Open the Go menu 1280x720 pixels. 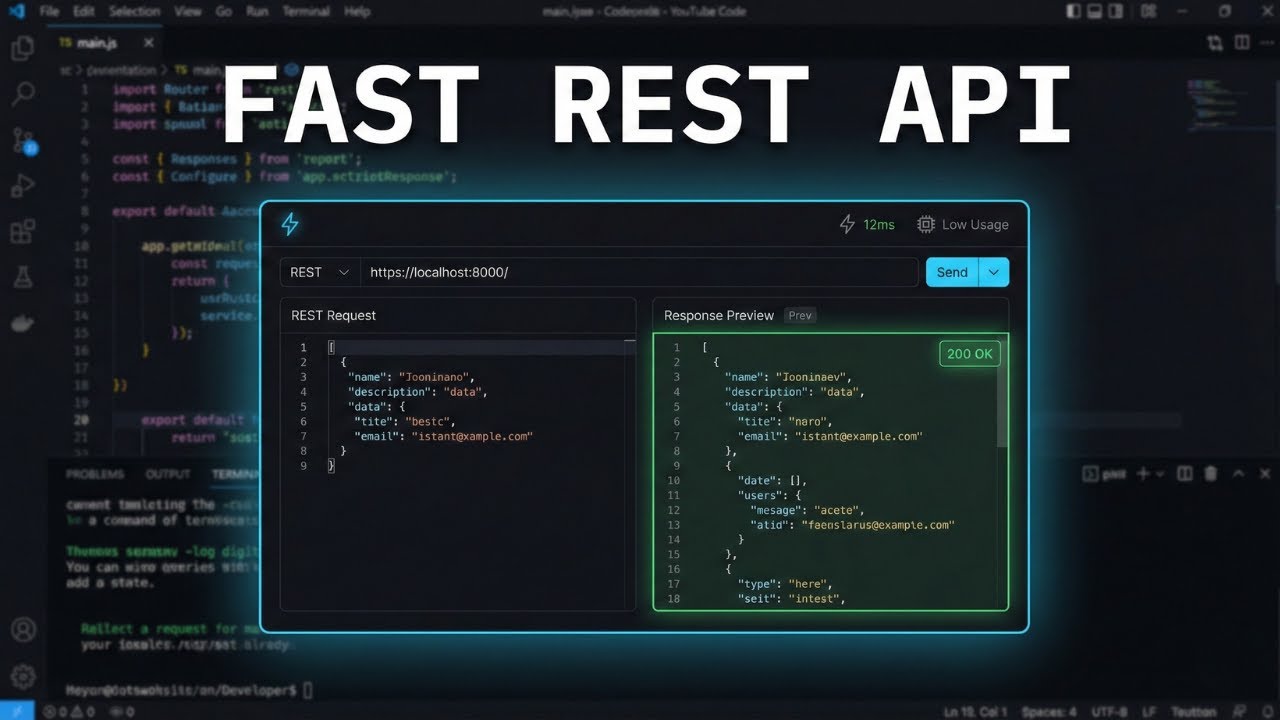224,11
